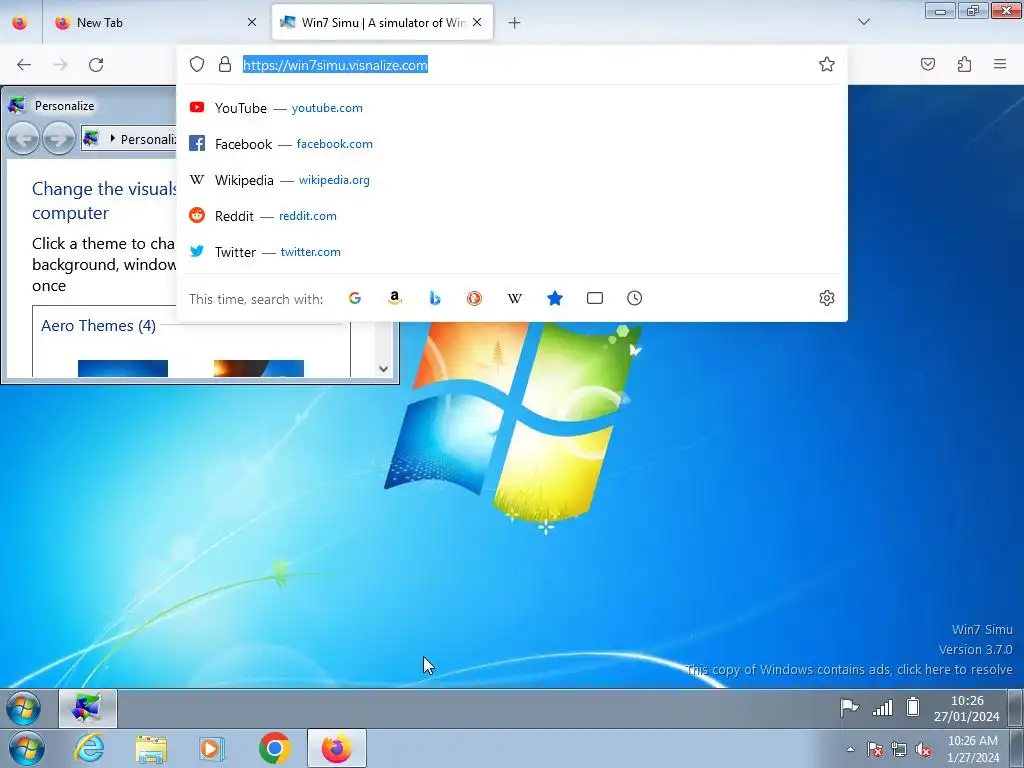Search open tabs via the tab icon
This screenshot has width=1024, height=768.
pyautogui.click(x=595, y=298)
